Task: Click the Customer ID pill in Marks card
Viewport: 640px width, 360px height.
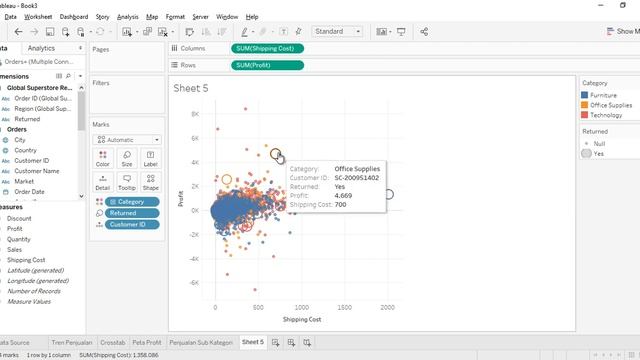Action: (132, 224)
